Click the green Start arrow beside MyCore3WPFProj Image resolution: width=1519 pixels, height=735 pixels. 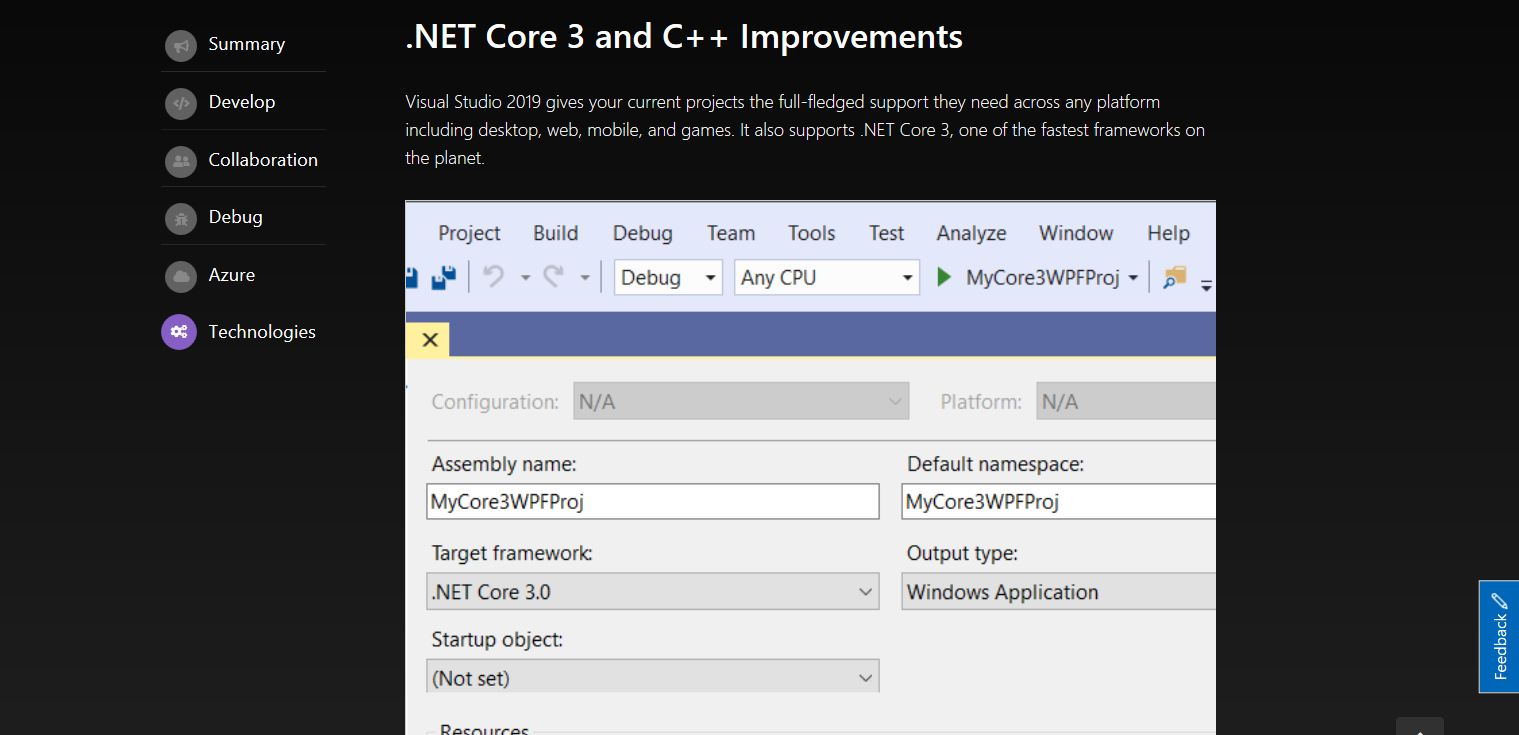(x=944, y=278)
